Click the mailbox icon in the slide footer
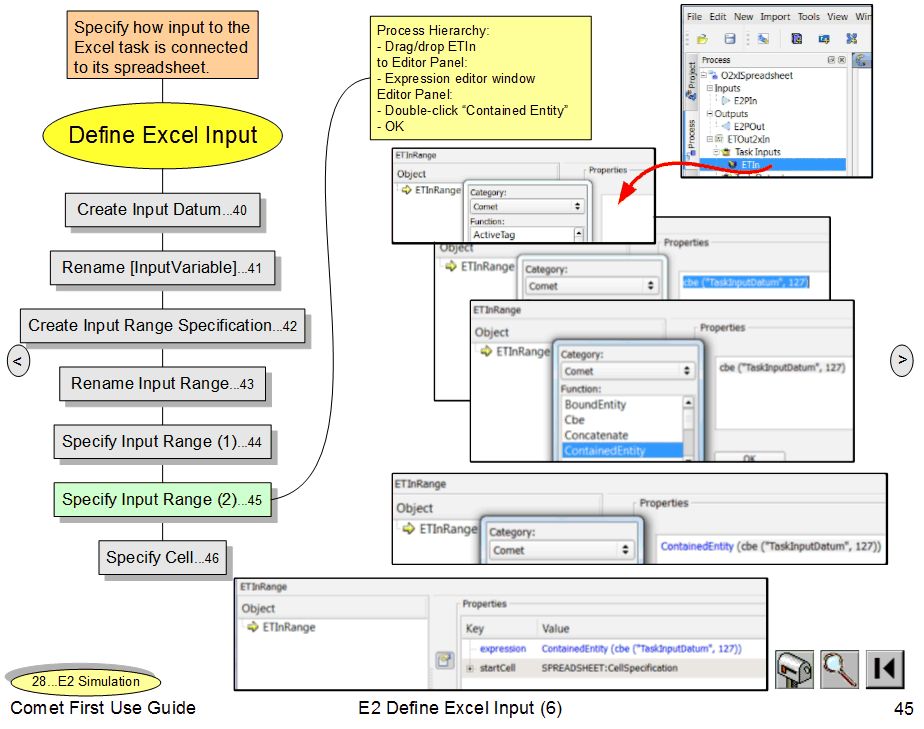Viewport: 924px width, 729px height. coord(794,669)
